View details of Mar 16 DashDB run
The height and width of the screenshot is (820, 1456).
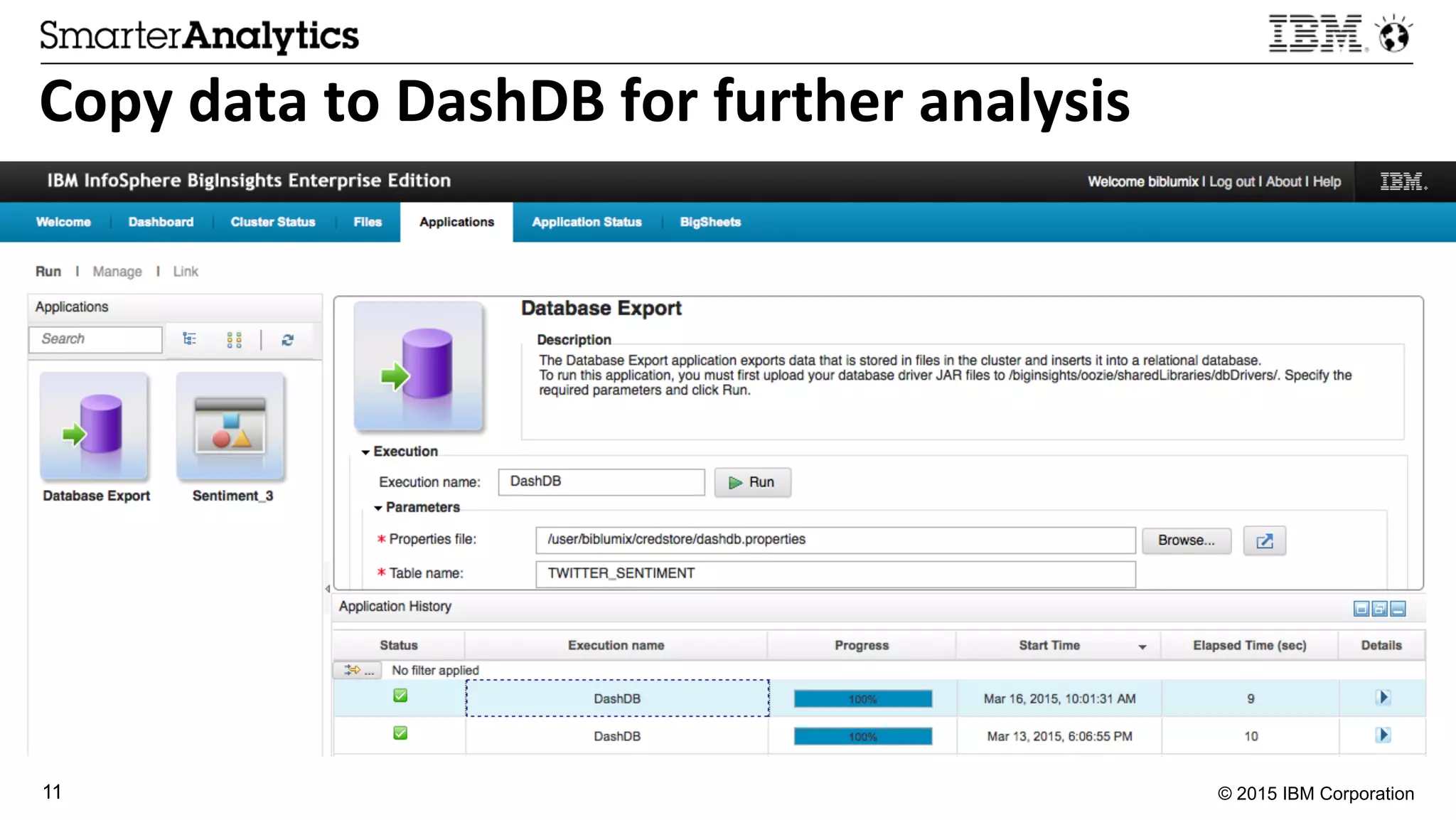(x=1383, y=698)
